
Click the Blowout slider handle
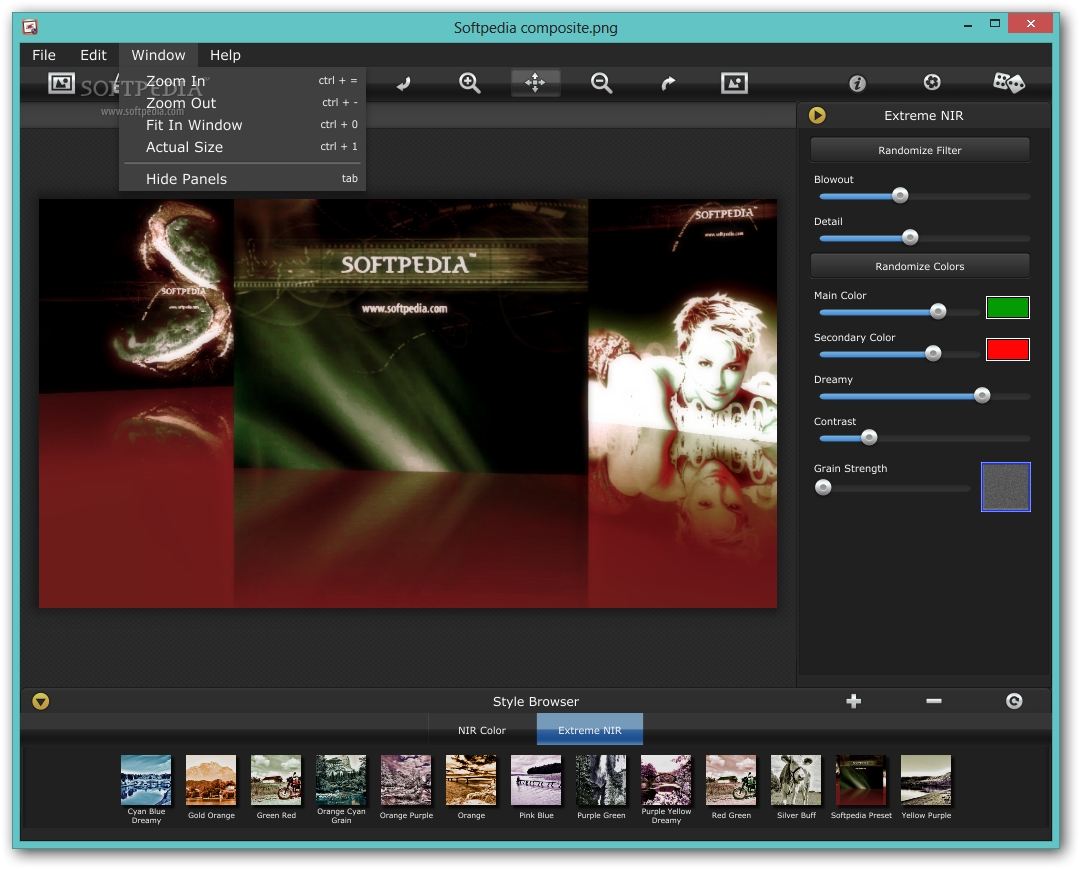(x=900, y=196)
